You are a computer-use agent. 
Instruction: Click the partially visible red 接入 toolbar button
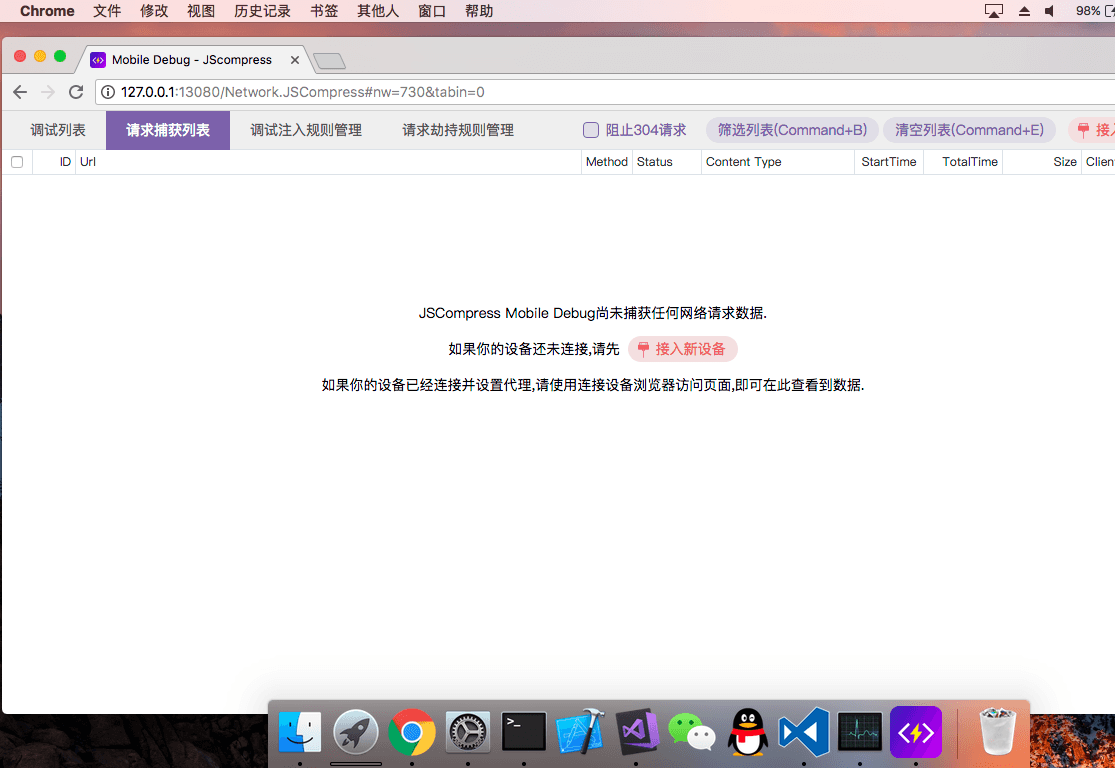(1092, 130)
